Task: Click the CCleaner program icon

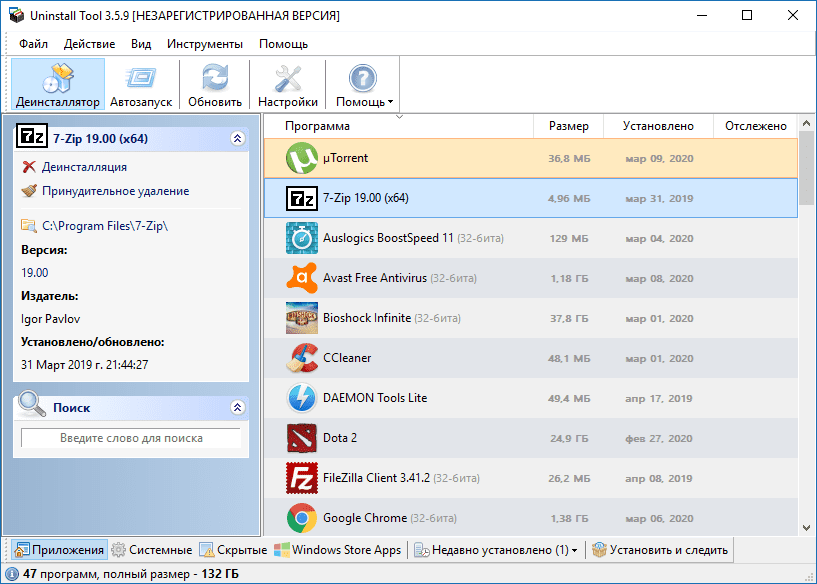Action: coord(302,358)
